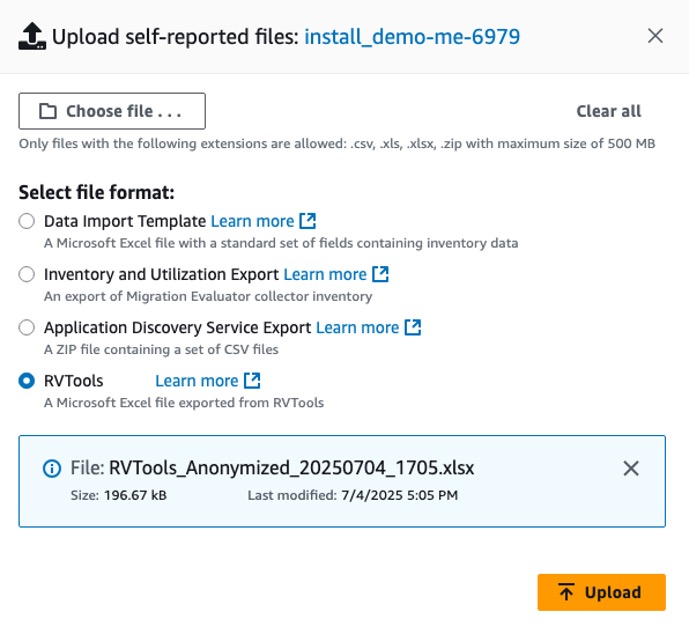Select the RVTools radio button
This screenshot has height=634, width=689.
(x=27, y=380)
